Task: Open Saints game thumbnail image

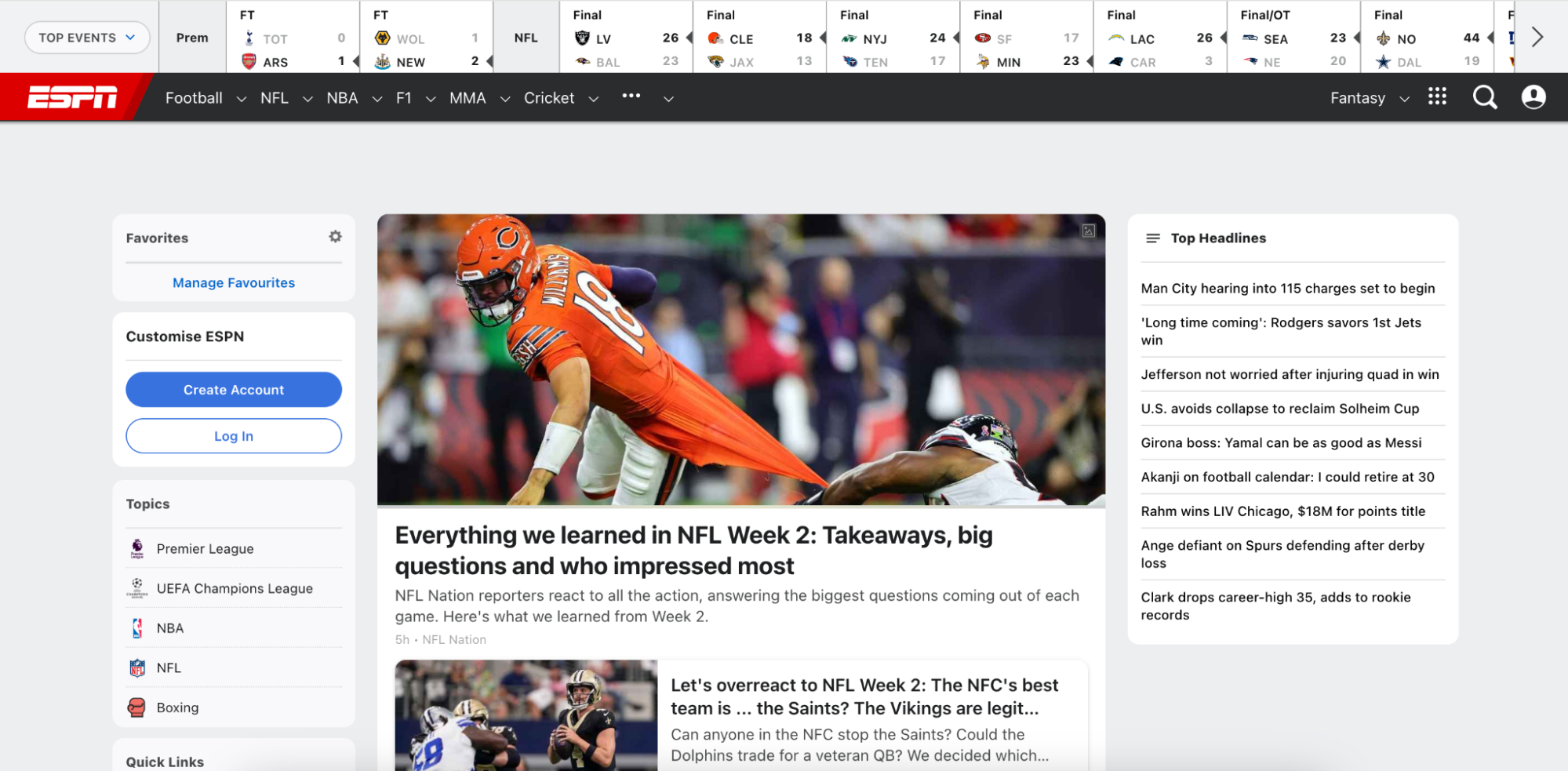Action: [526, 715]
